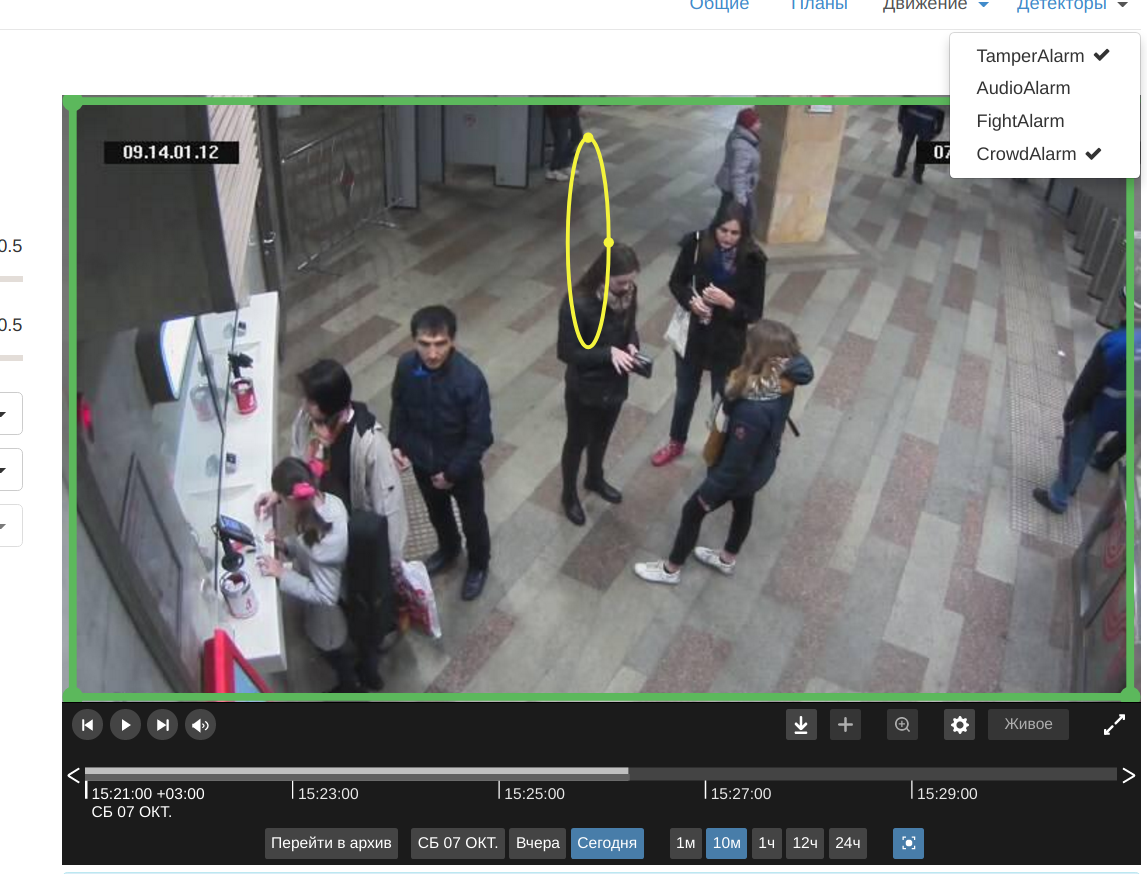
Task: Shift timeline right with forward arrow
Action: tap(1129, 775)
